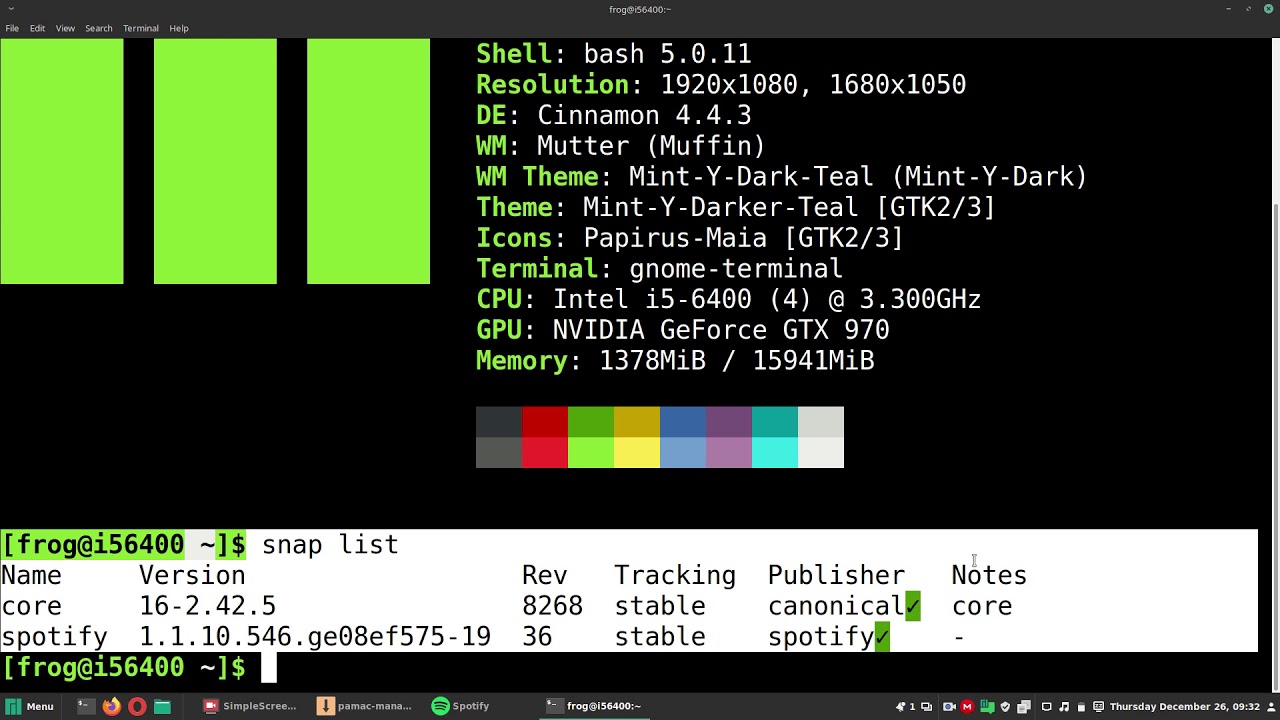Switch to SimpleScreenRecorder window in taskbar

coord(250,706)
